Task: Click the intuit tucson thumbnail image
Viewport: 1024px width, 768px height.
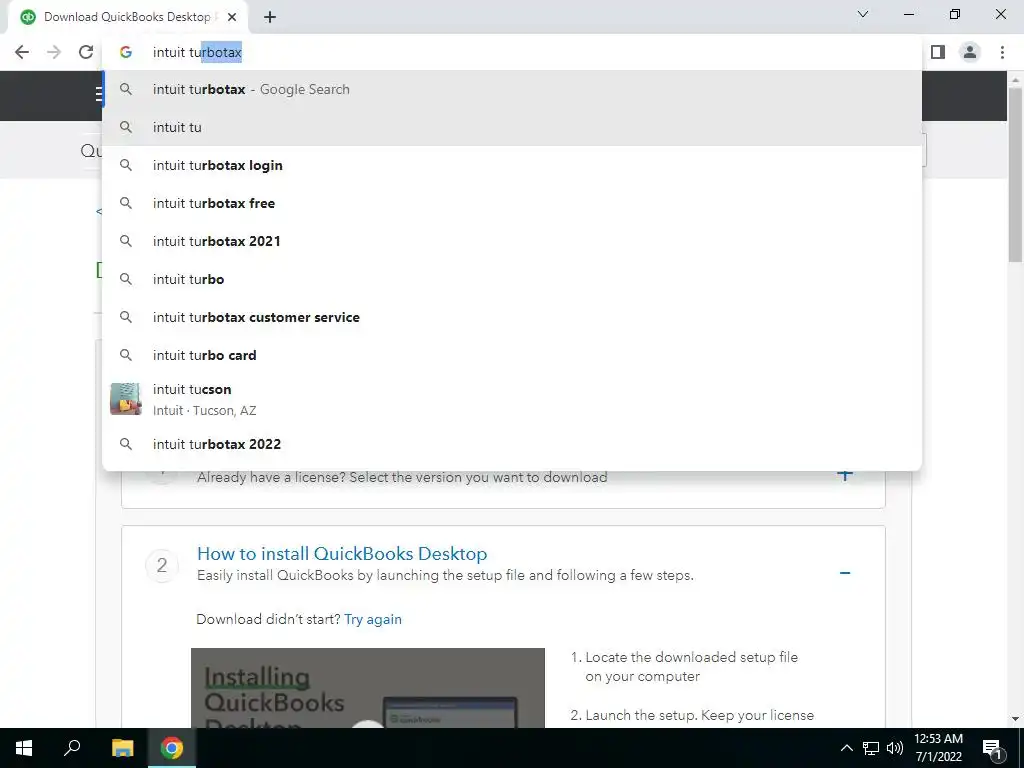Action: tap(125, 399)
